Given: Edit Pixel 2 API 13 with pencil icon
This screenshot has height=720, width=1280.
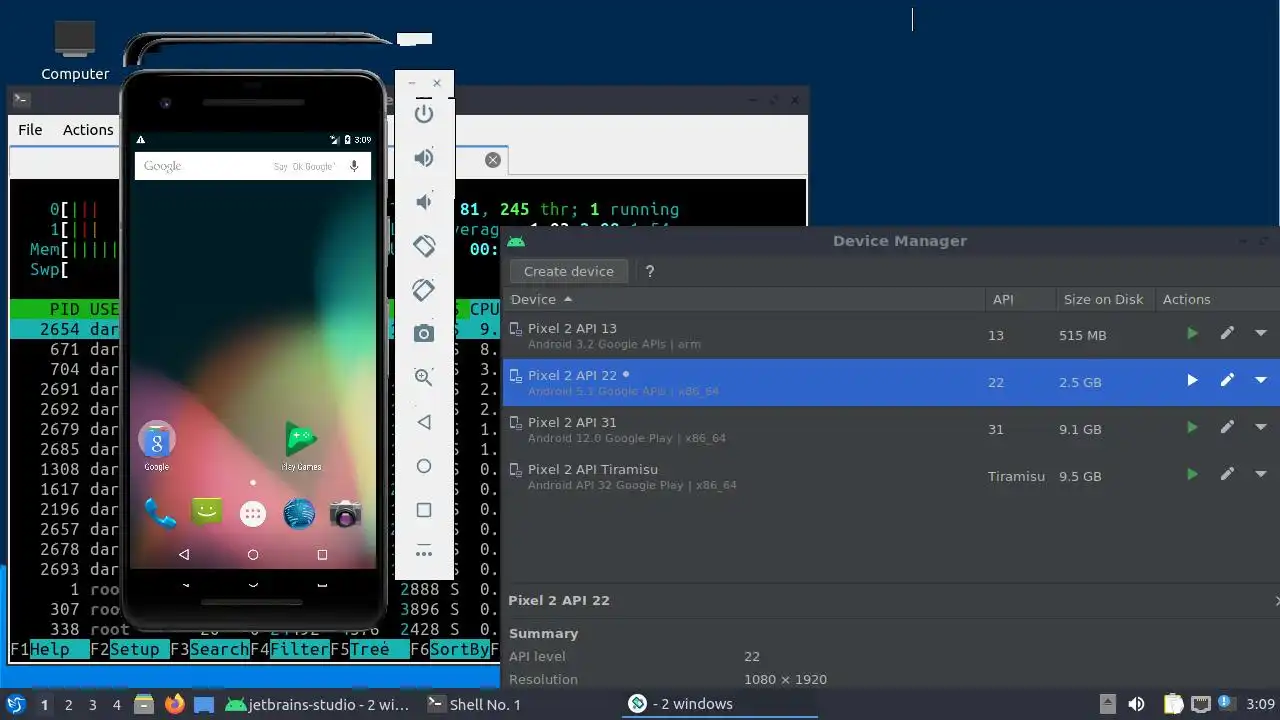Looking at the screenshot, I should 1227,333.
